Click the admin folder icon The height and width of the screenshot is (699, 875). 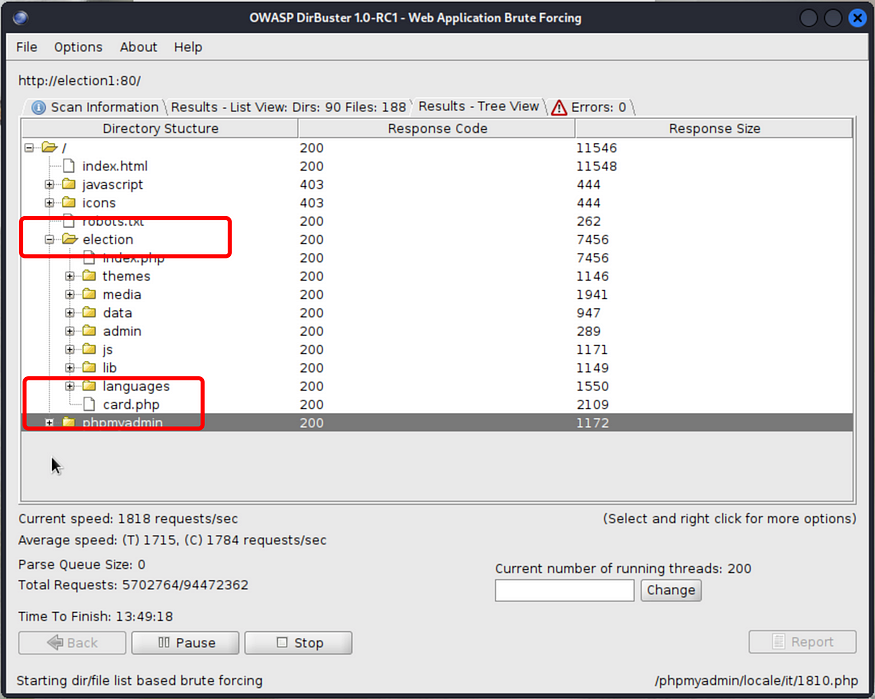[89, 331]
